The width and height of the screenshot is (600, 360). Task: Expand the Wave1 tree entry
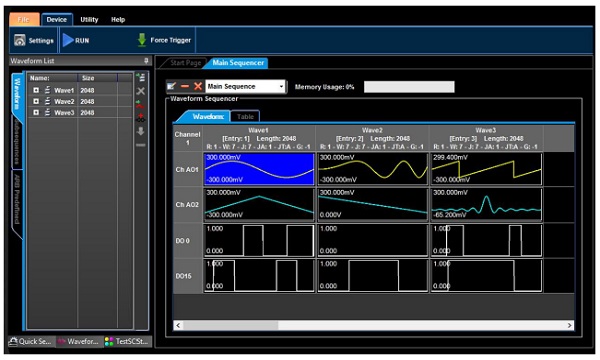(36, 90)
